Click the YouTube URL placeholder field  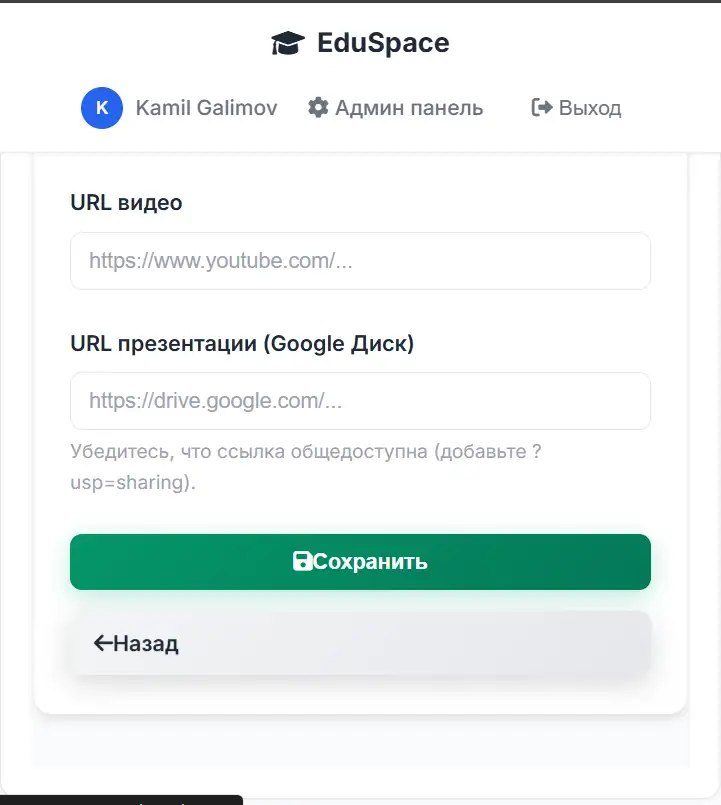pos(360,261)
